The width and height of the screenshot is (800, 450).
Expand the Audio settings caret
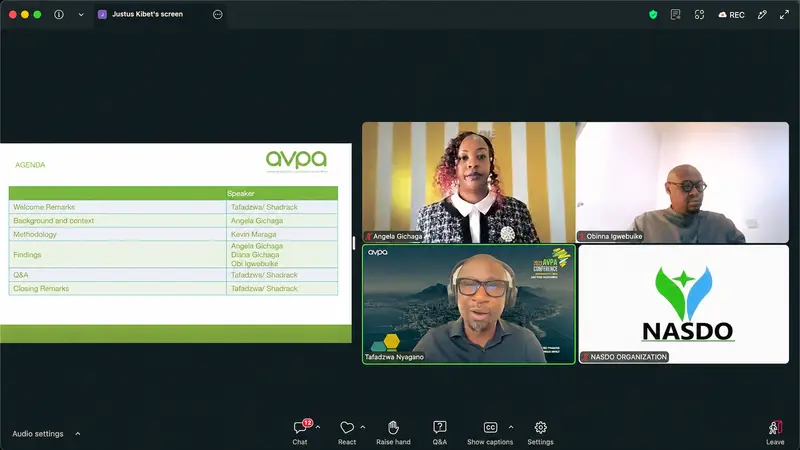pyautogui.click(x=78, y=434)
